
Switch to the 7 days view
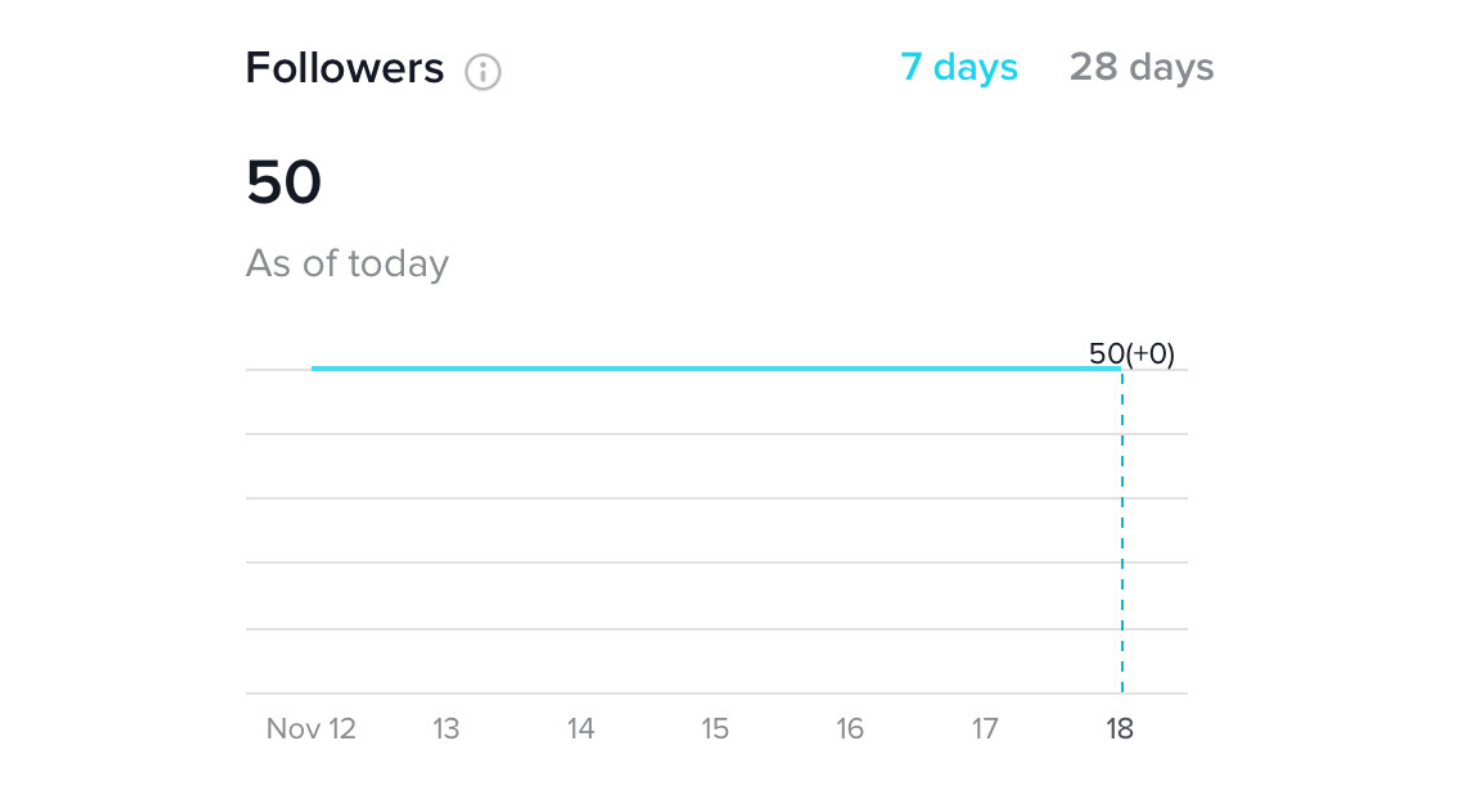pos(959,68)
